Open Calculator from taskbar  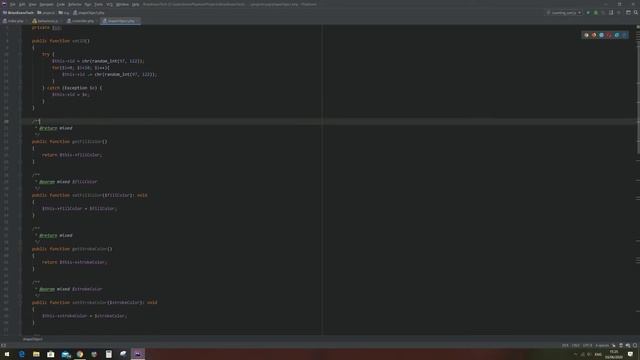pyautogui.click(x=109, y=354)
